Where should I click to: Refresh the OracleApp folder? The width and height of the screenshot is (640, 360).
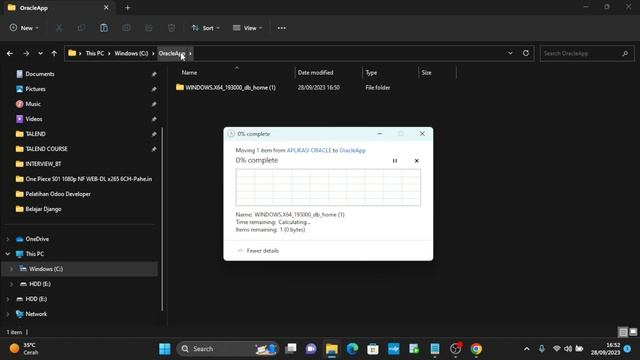pyautogui.click(x=526, y=53)
